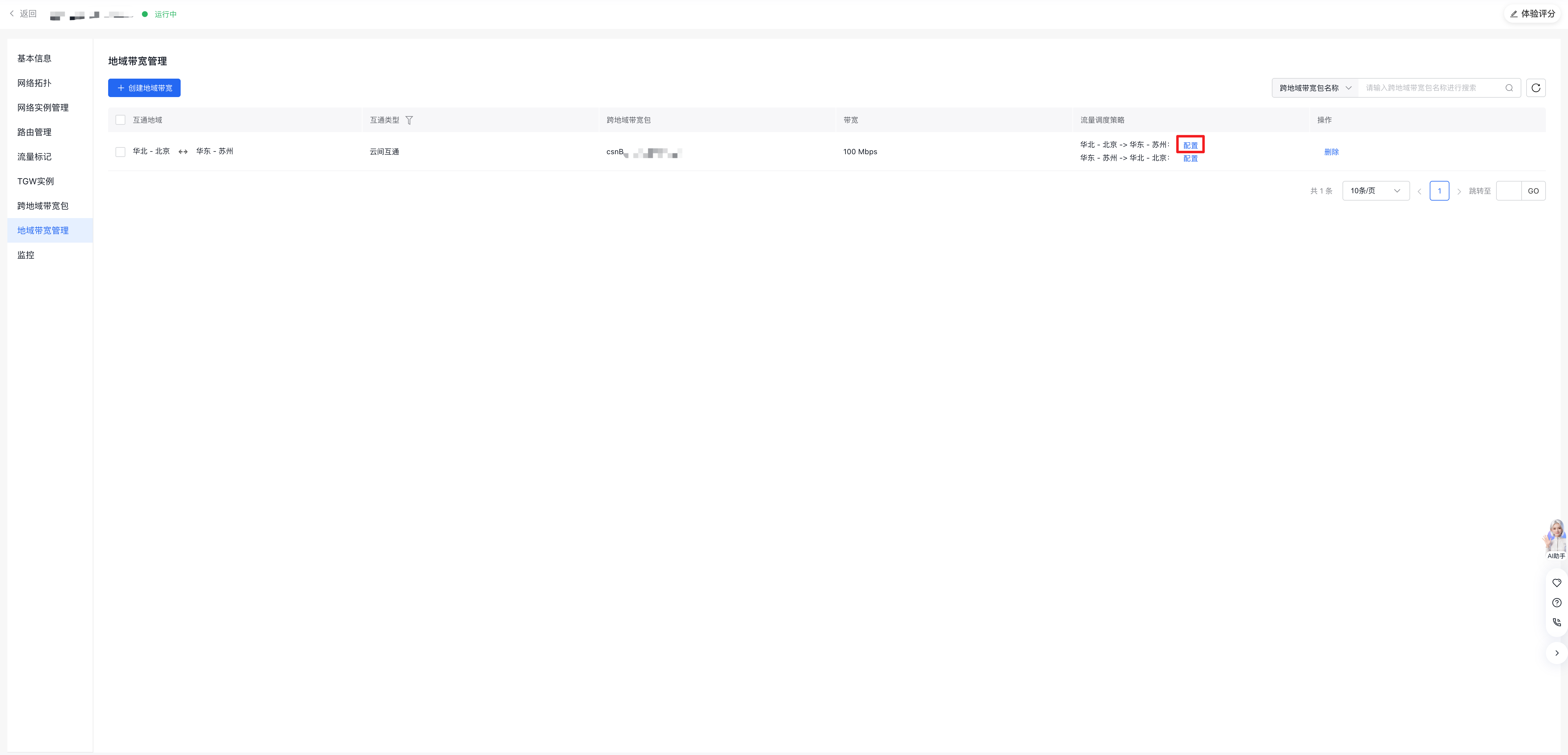
Task: Click the 云间互通 type cell
Action: pyautogui.click(x=384, y=151)
